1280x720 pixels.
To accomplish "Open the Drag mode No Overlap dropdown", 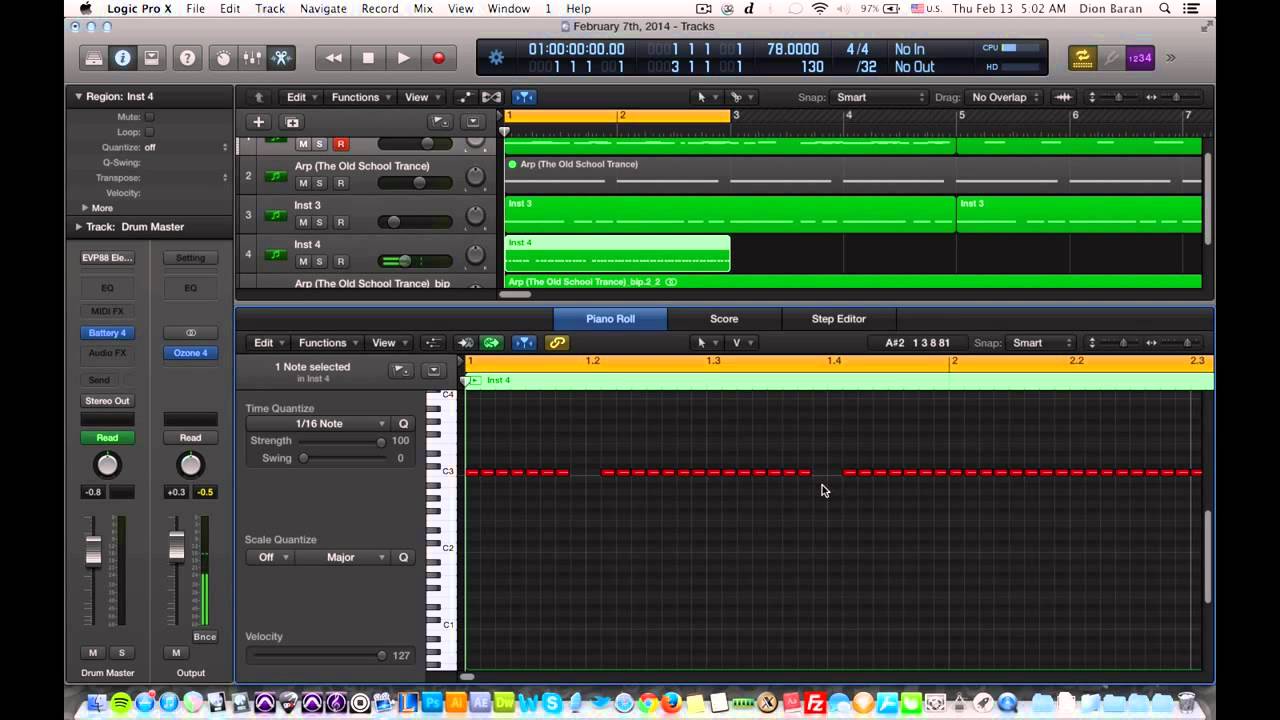I will point(1006,97).
